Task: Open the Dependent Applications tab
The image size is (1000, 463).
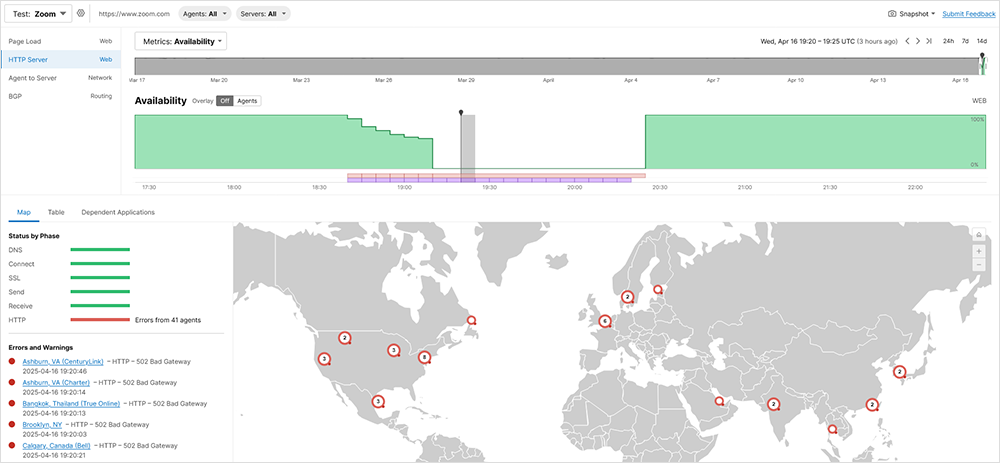Action: (118, 212)
